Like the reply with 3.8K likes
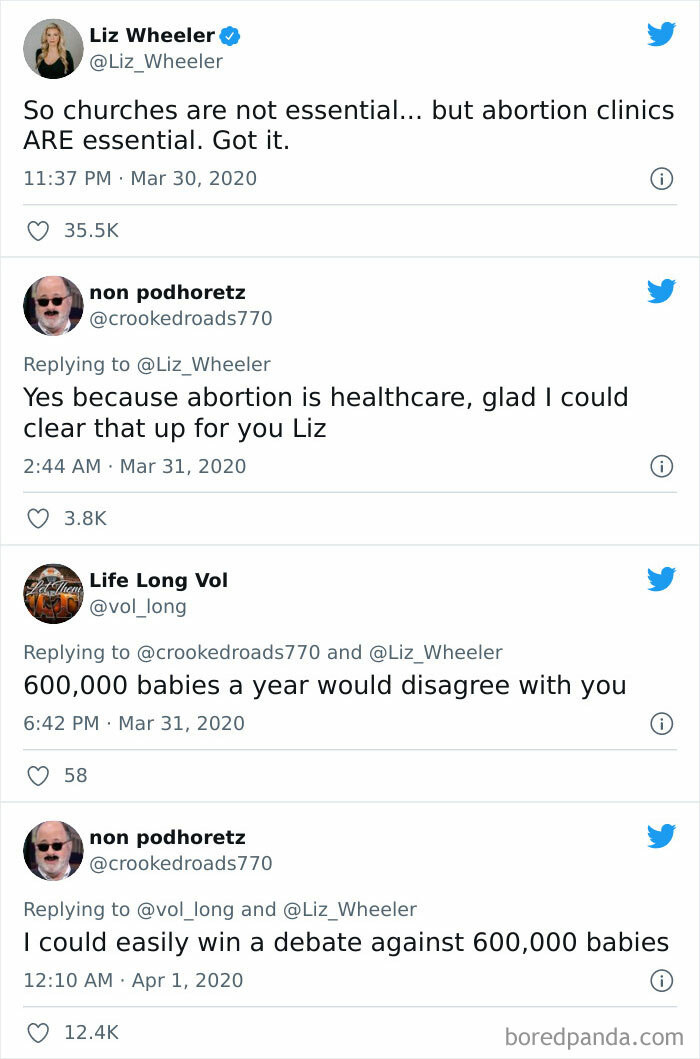Viewport: 700px width, 1059px height. click(x=38, y=518)
